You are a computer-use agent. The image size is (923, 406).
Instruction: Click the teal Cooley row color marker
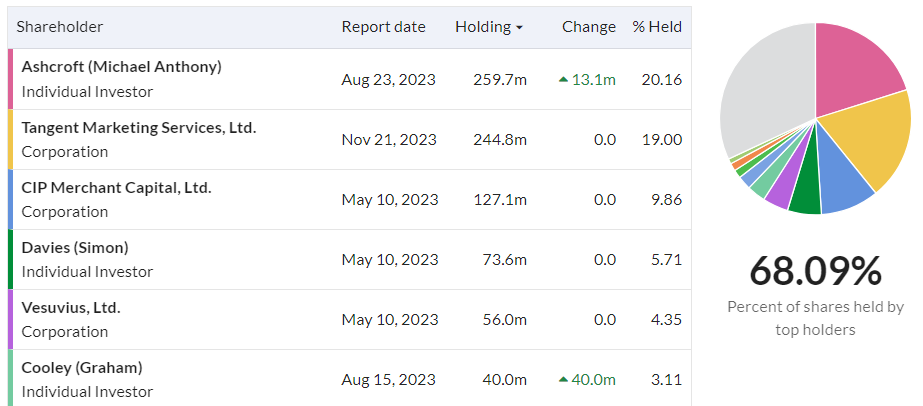tap(10, 378)
